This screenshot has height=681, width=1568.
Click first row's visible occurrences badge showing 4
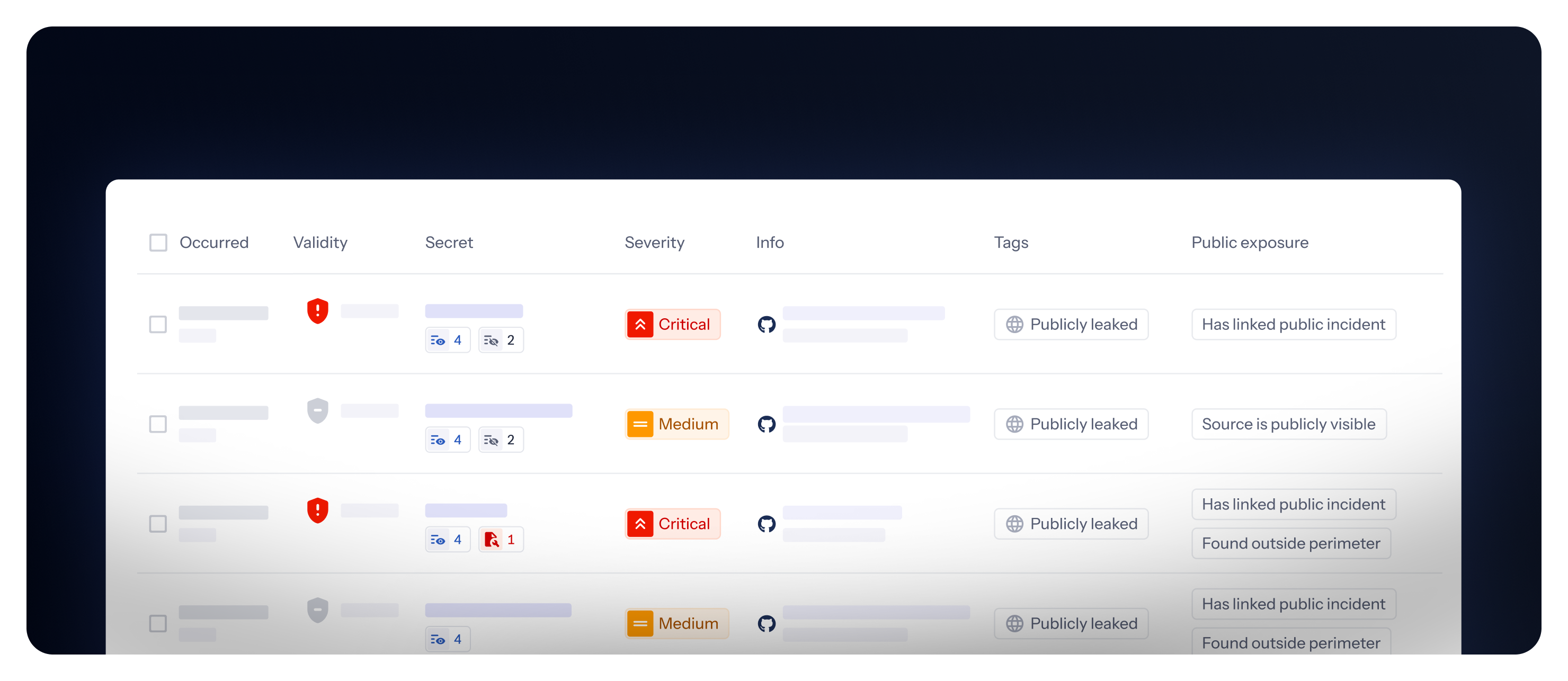(x=448, y=340)
